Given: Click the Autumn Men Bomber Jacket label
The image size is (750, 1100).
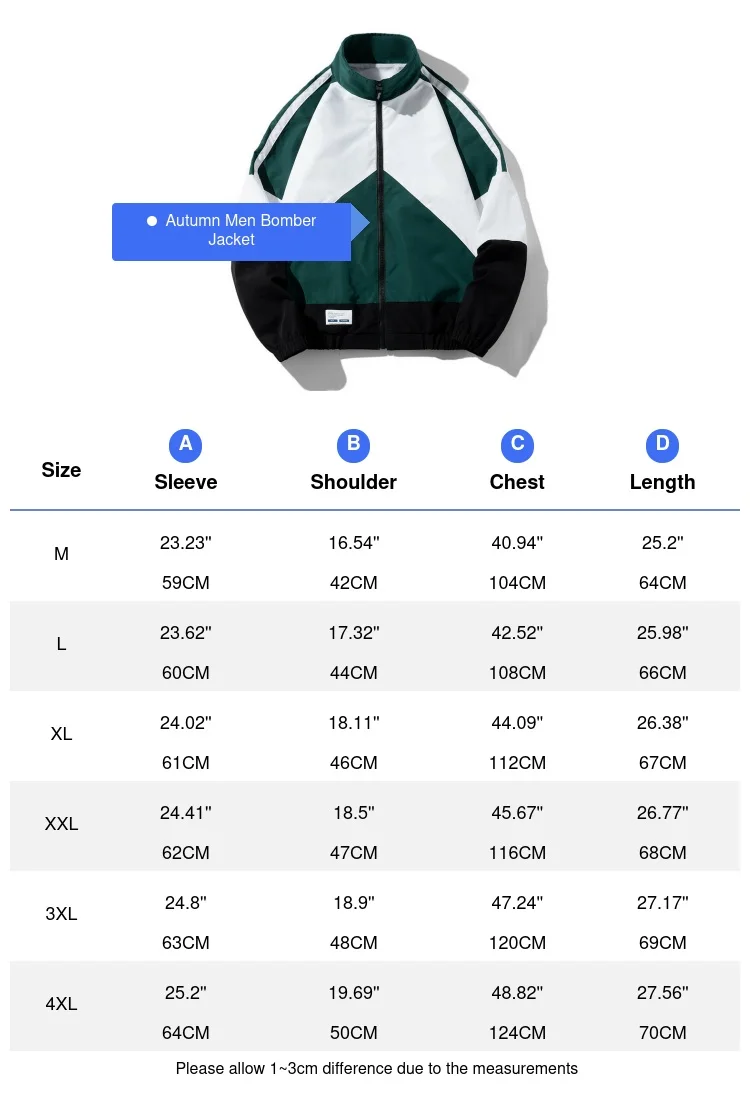Looking at the screenshot, I should click(240, 230).
